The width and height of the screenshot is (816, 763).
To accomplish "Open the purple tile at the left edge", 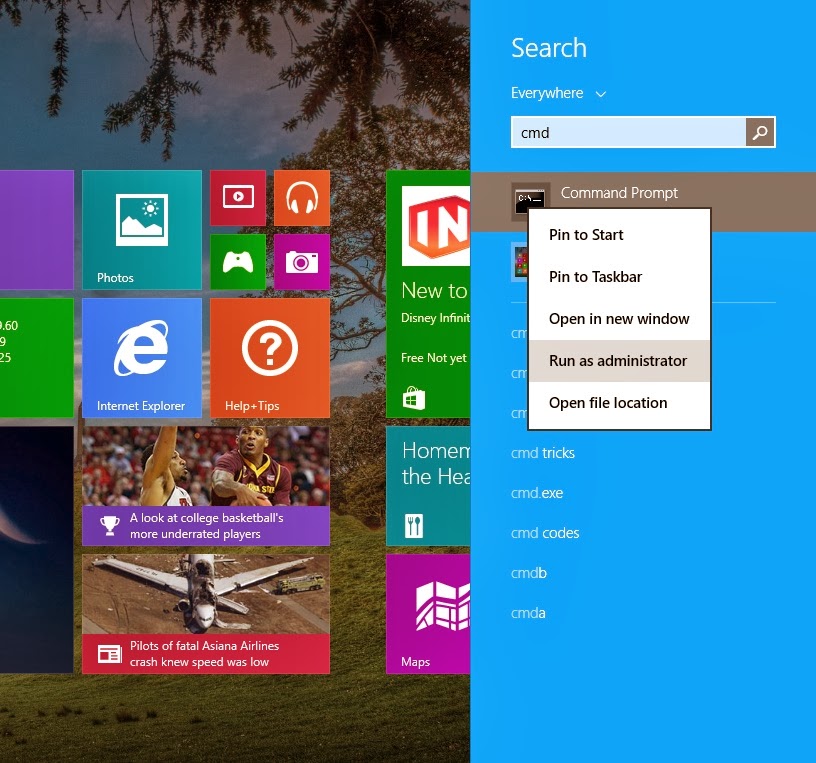I will tap(36, 230).
